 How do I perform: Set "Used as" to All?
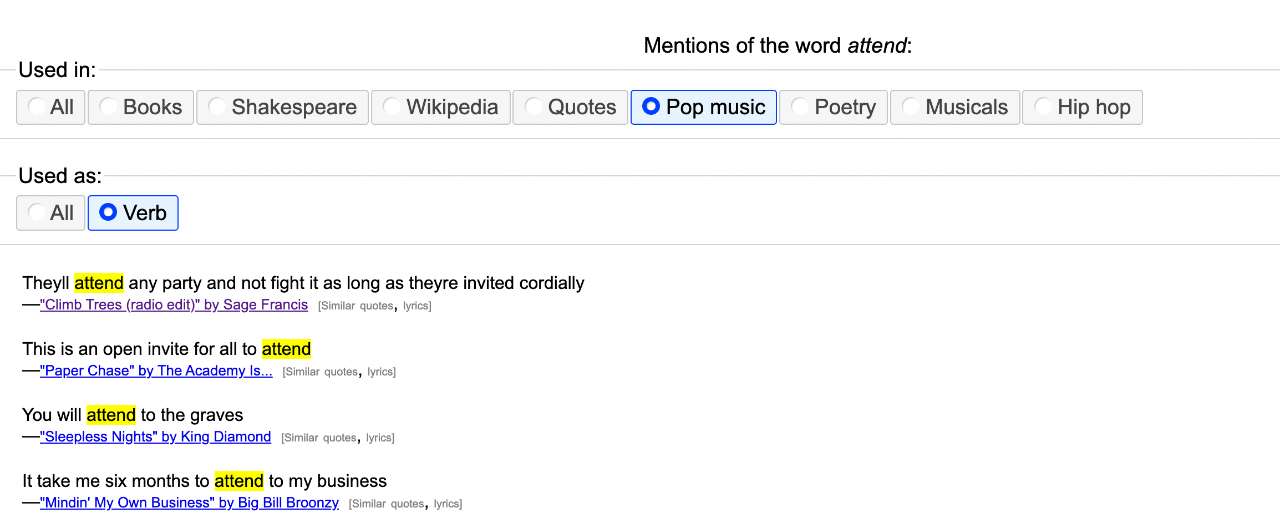pyautogui.click(x=51, y=213)
